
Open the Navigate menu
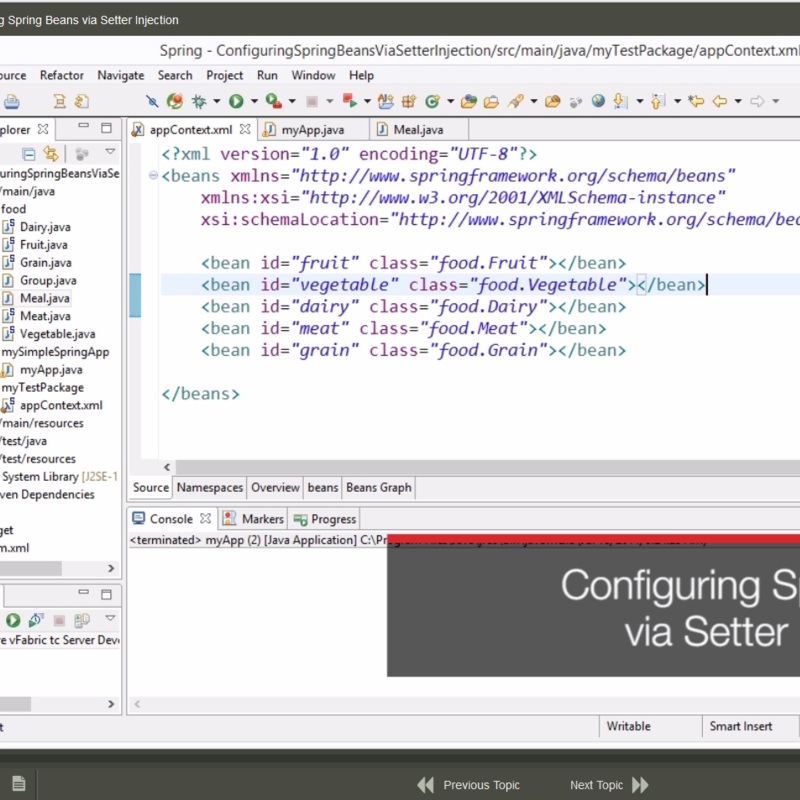pyautogui.click(x=121, y=76)
